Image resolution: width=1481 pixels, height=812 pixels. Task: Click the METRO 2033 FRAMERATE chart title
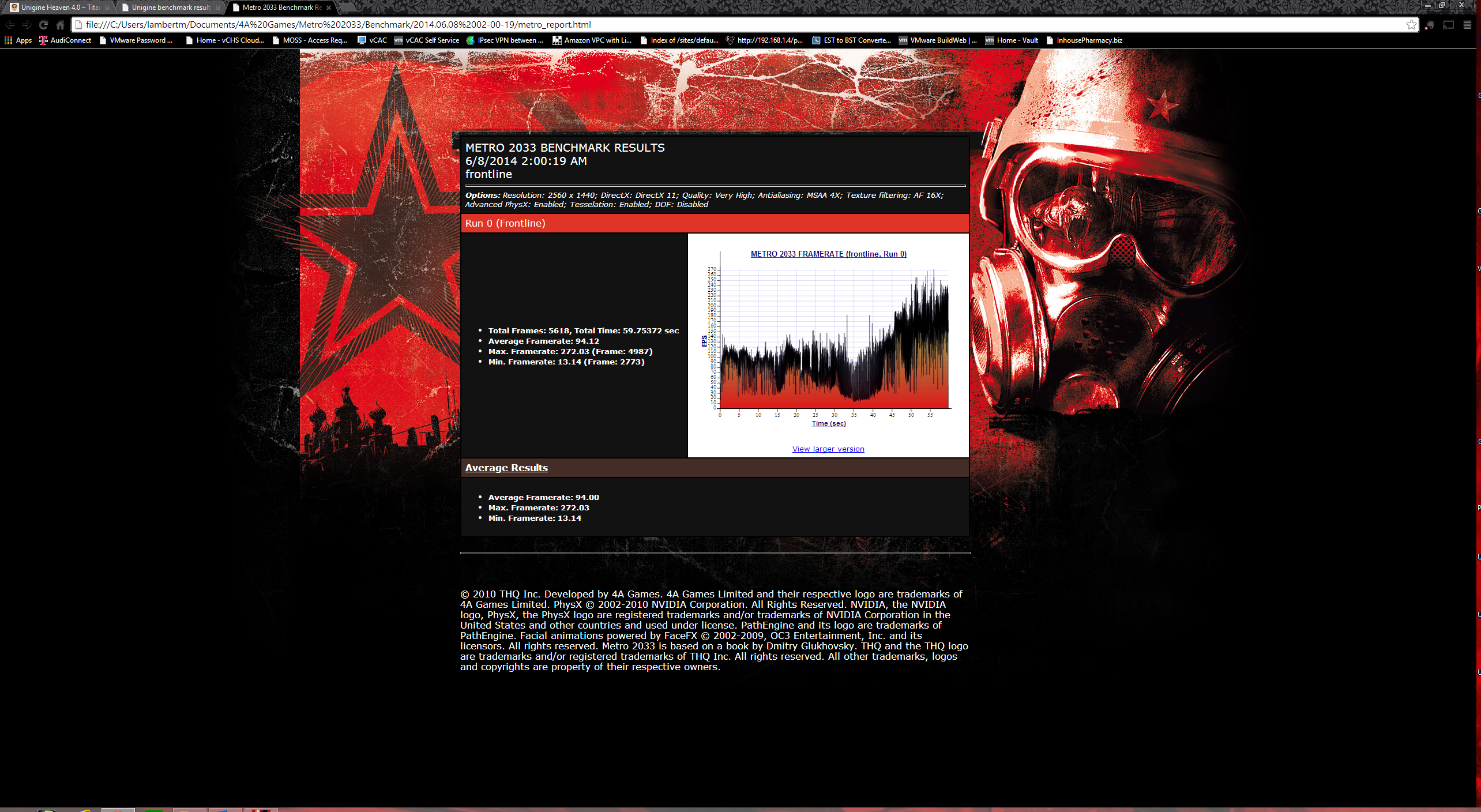(x=828, y=254)
